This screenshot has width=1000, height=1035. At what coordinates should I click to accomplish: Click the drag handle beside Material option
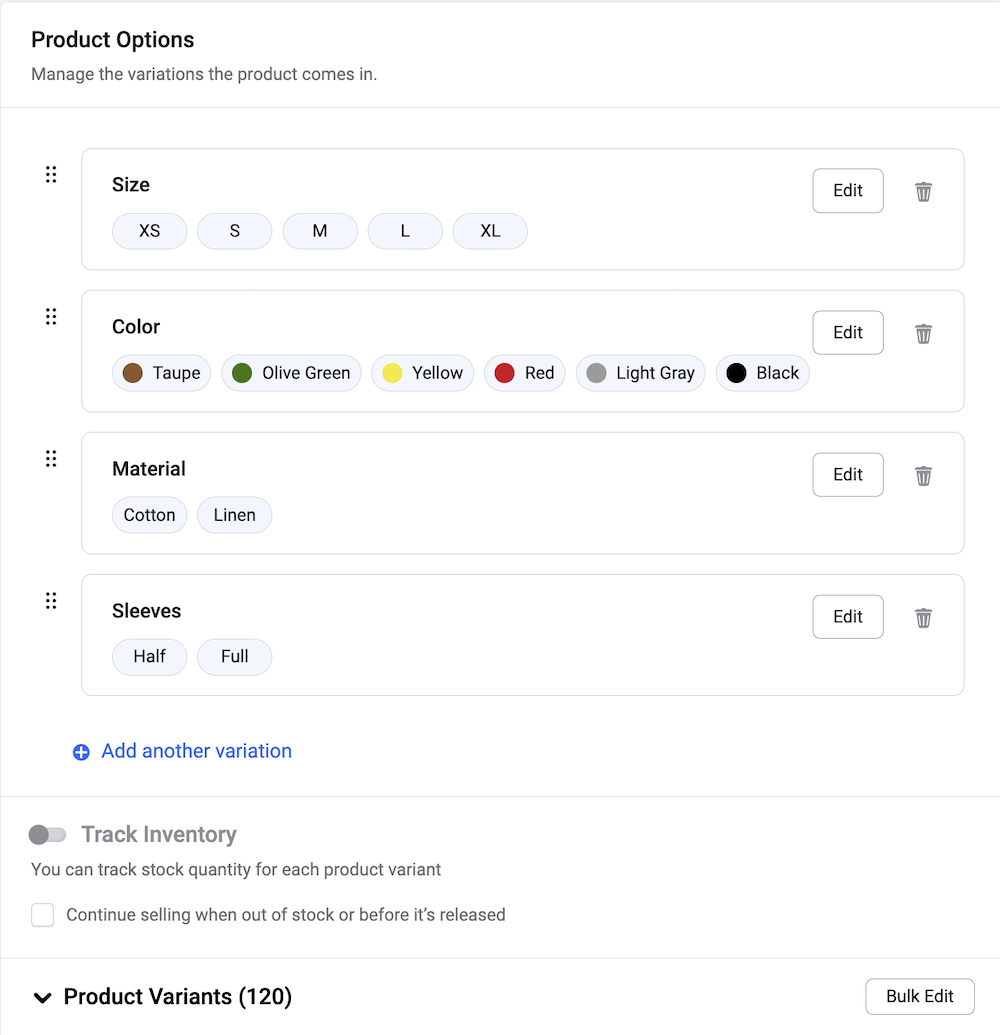[51, 459]
